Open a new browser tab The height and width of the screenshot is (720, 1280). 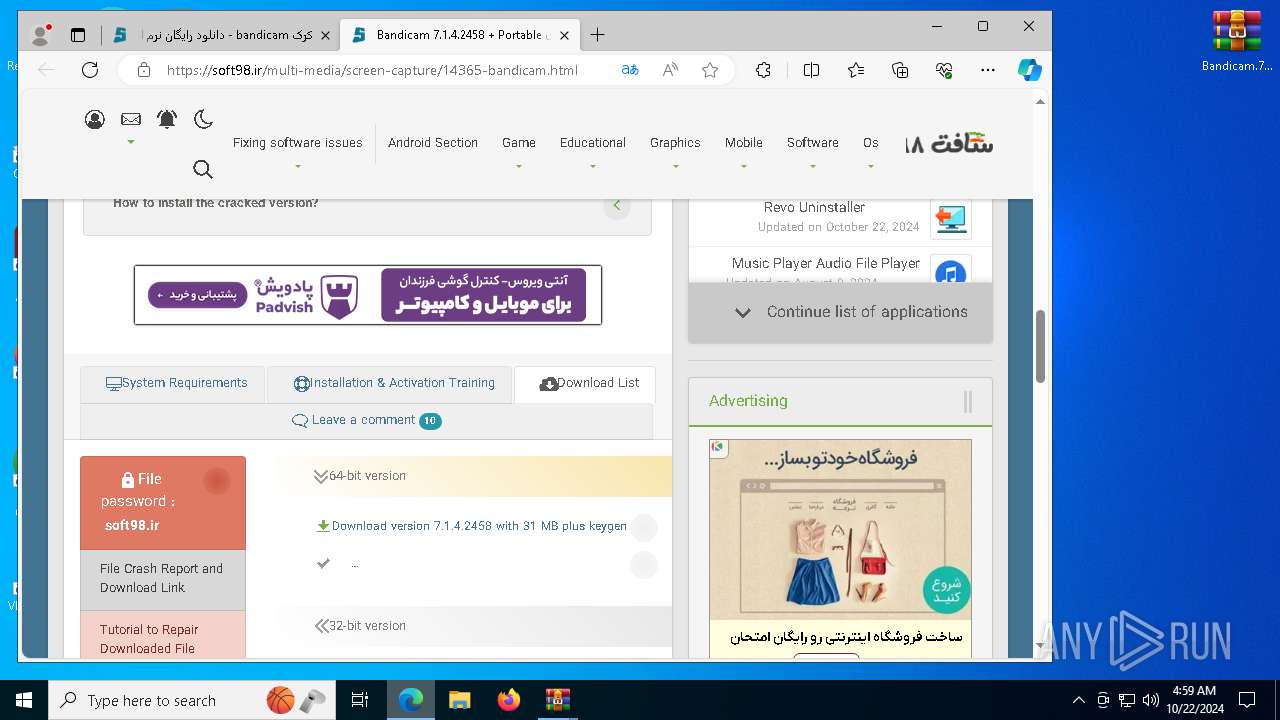pos(597,35)
